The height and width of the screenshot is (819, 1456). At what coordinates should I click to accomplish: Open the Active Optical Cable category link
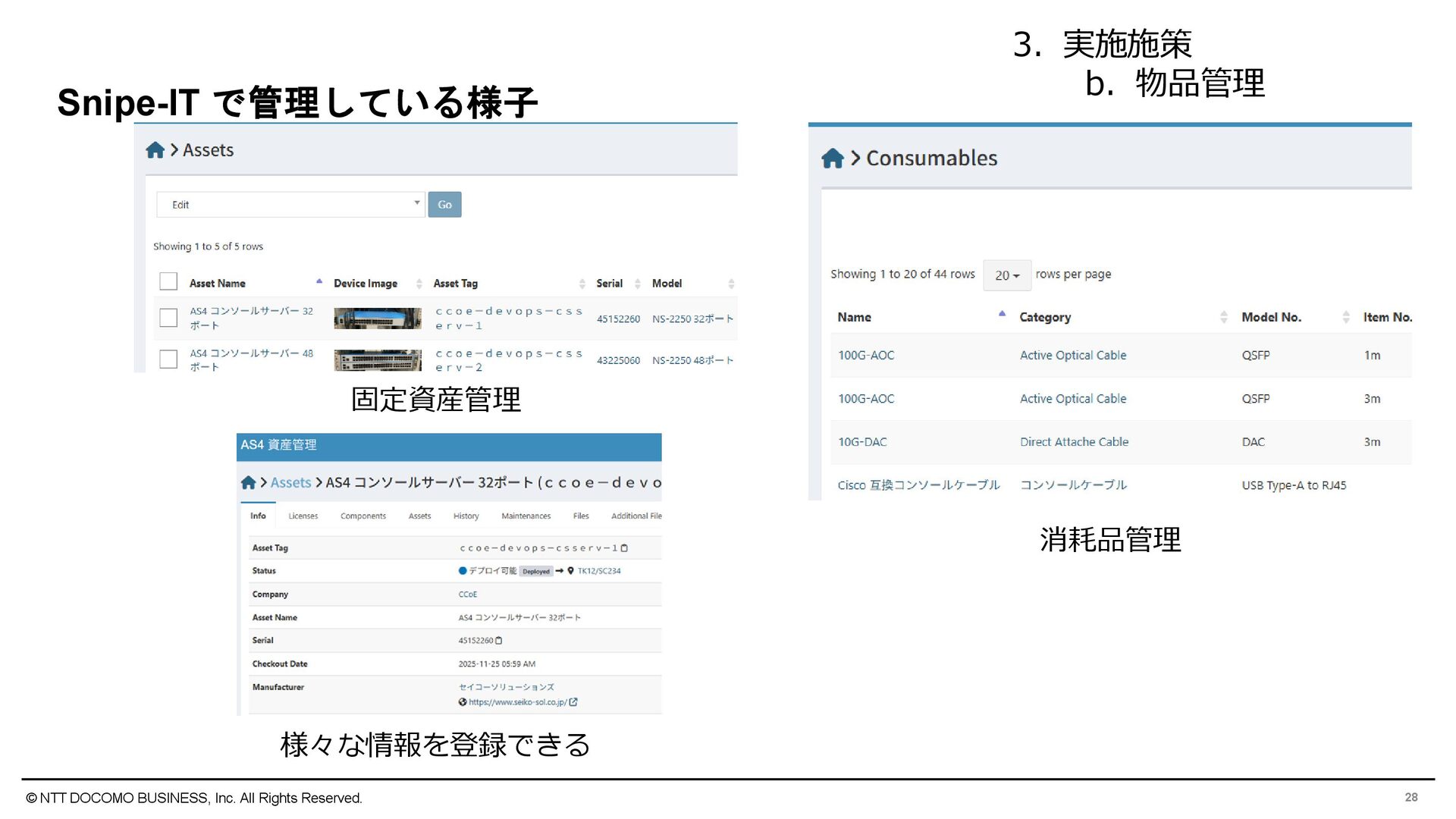point(1072,355)
